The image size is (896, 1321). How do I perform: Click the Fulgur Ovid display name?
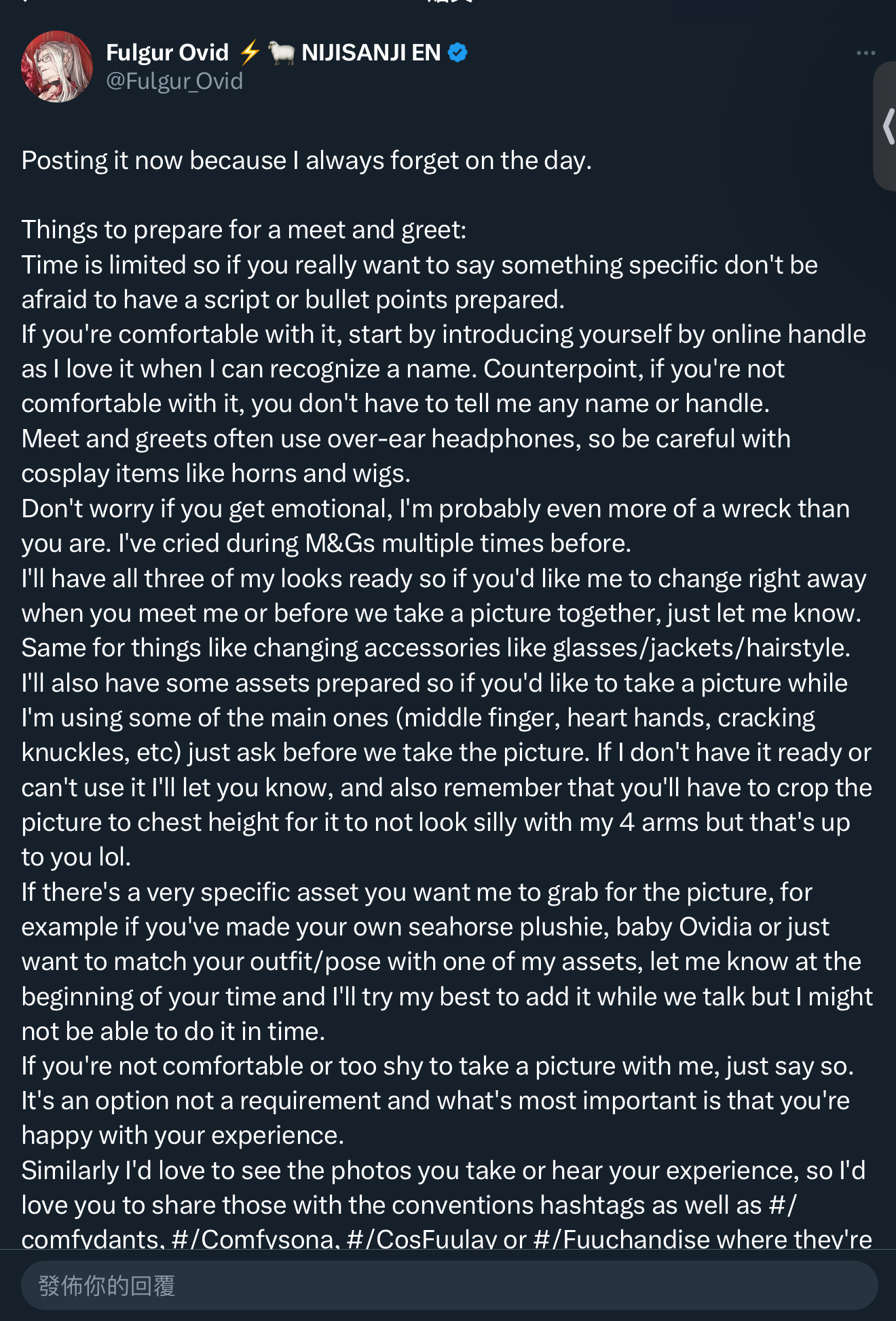tap(168, 52)
